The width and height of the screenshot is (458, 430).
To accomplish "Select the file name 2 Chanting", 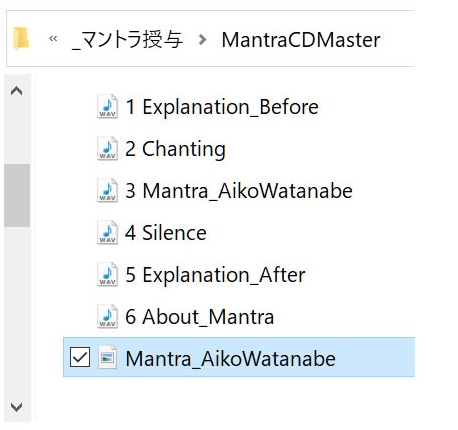I will coord(175,149).
